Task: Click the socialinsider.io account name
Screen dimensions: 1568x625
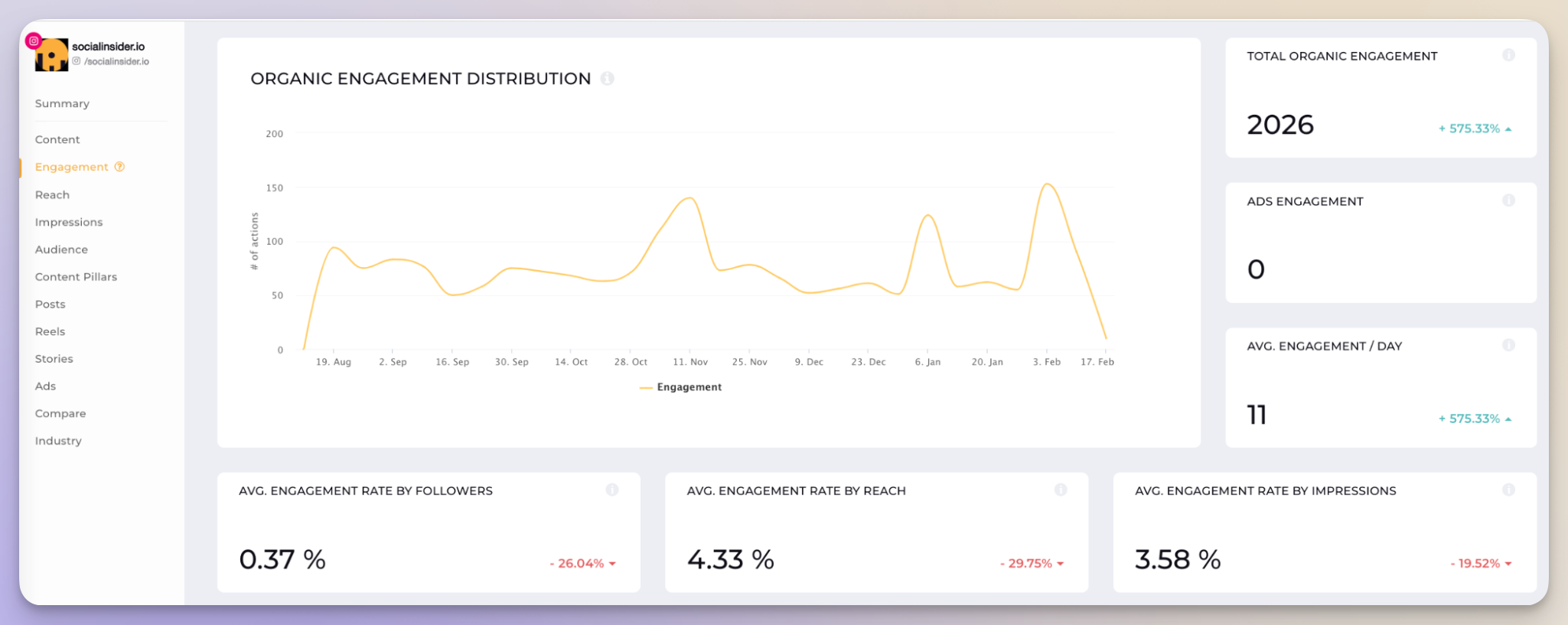Action: point(108,47)
